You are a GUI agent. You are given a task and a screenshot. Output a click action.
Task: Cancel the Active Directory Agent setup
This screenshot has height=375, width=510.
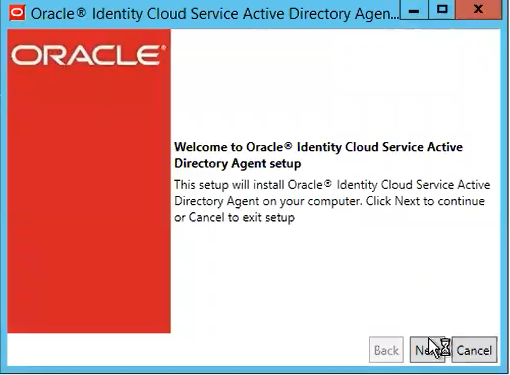point(474,350)
